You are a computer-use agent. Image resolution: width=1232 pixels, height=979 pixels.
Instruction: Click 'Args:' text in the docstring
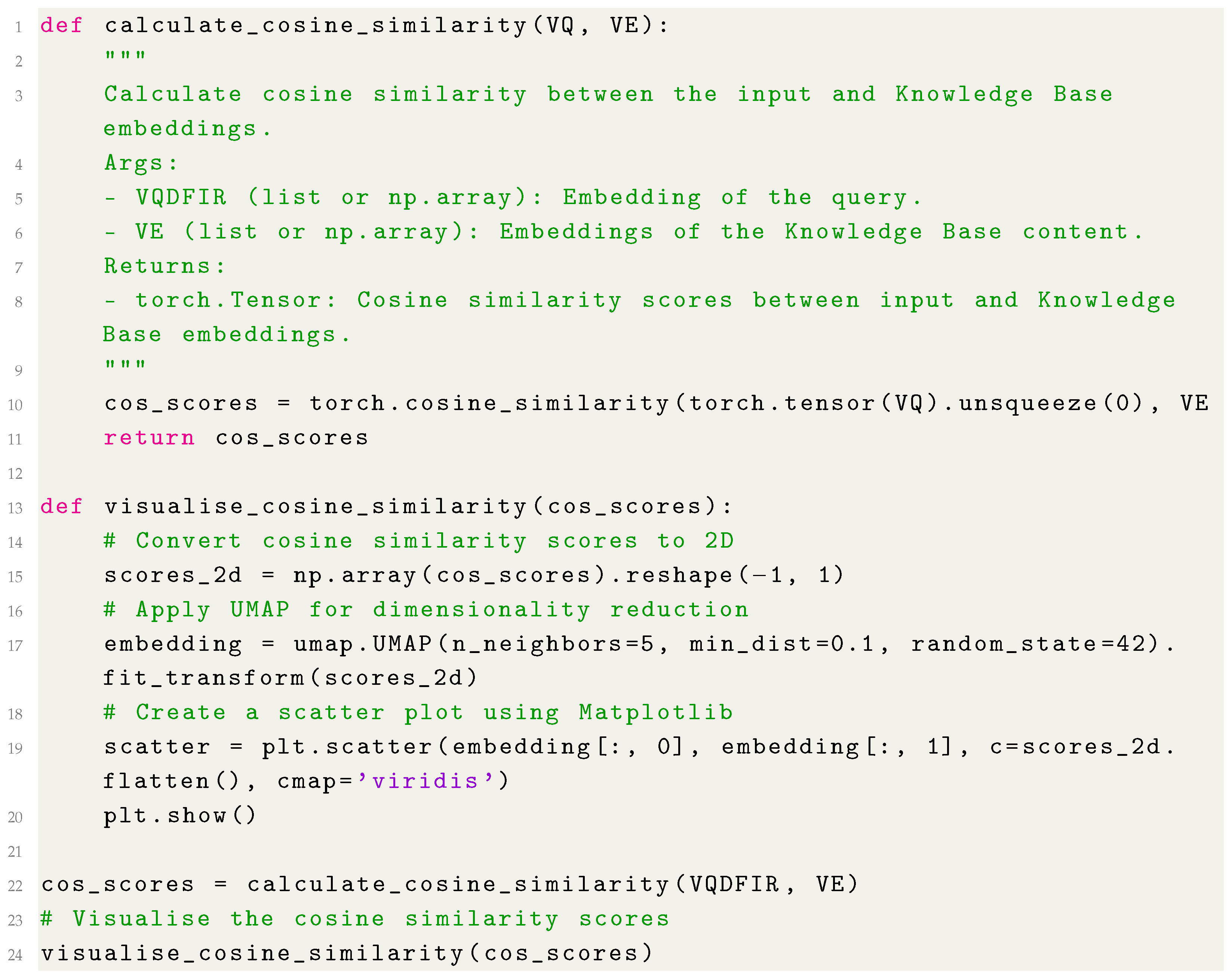coord(141,163)
